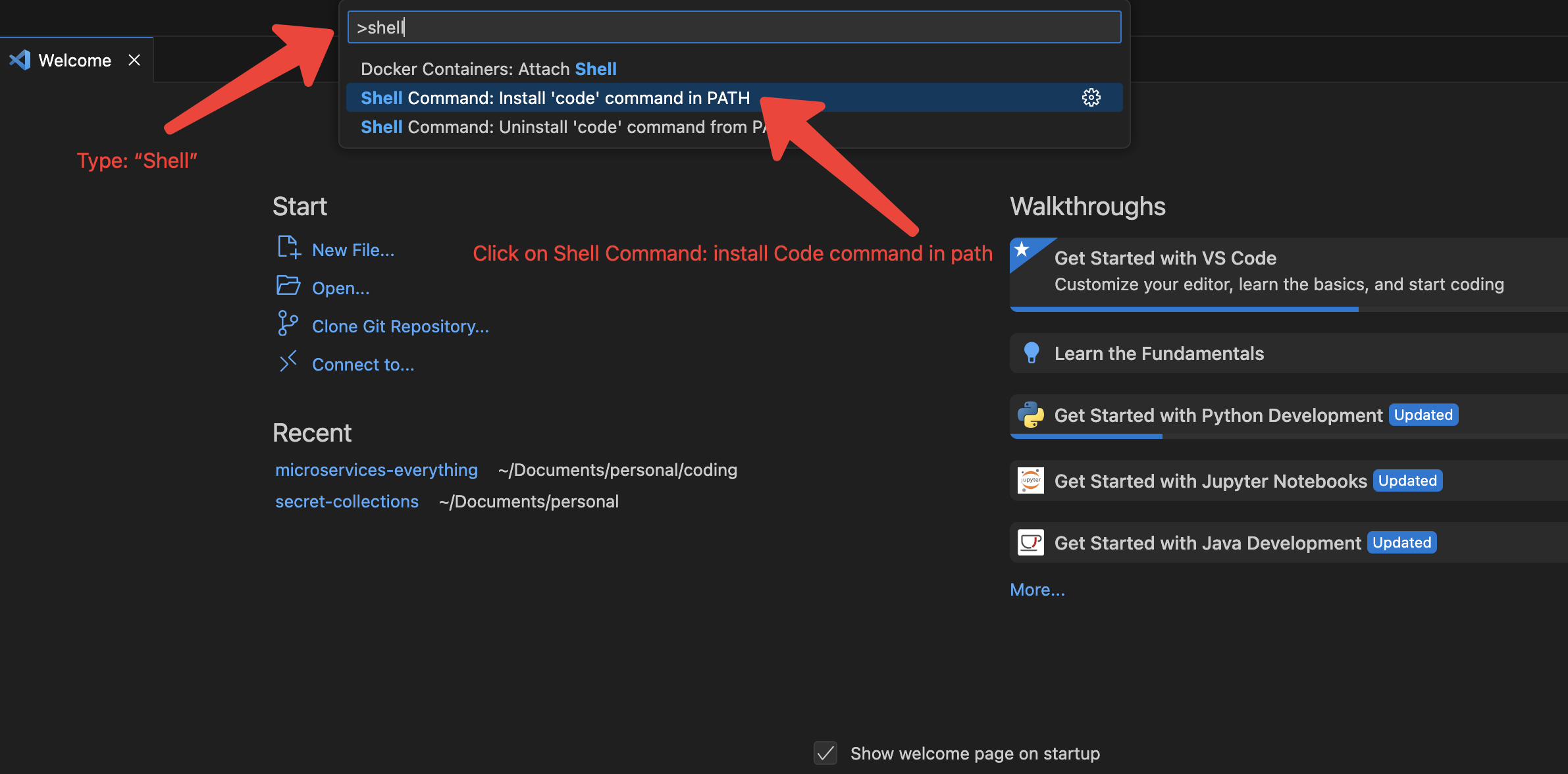Run Shell Command: Install 'code' command in PATH

click(734, 98)
